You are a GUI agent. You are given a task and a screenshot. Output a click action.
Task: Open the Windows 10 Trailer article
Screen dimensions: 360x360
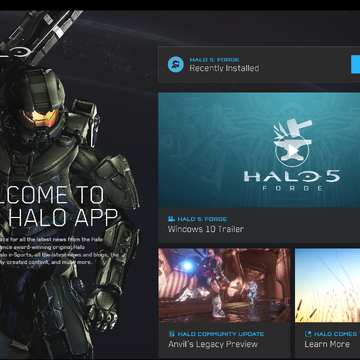click(x=206, y=229)
